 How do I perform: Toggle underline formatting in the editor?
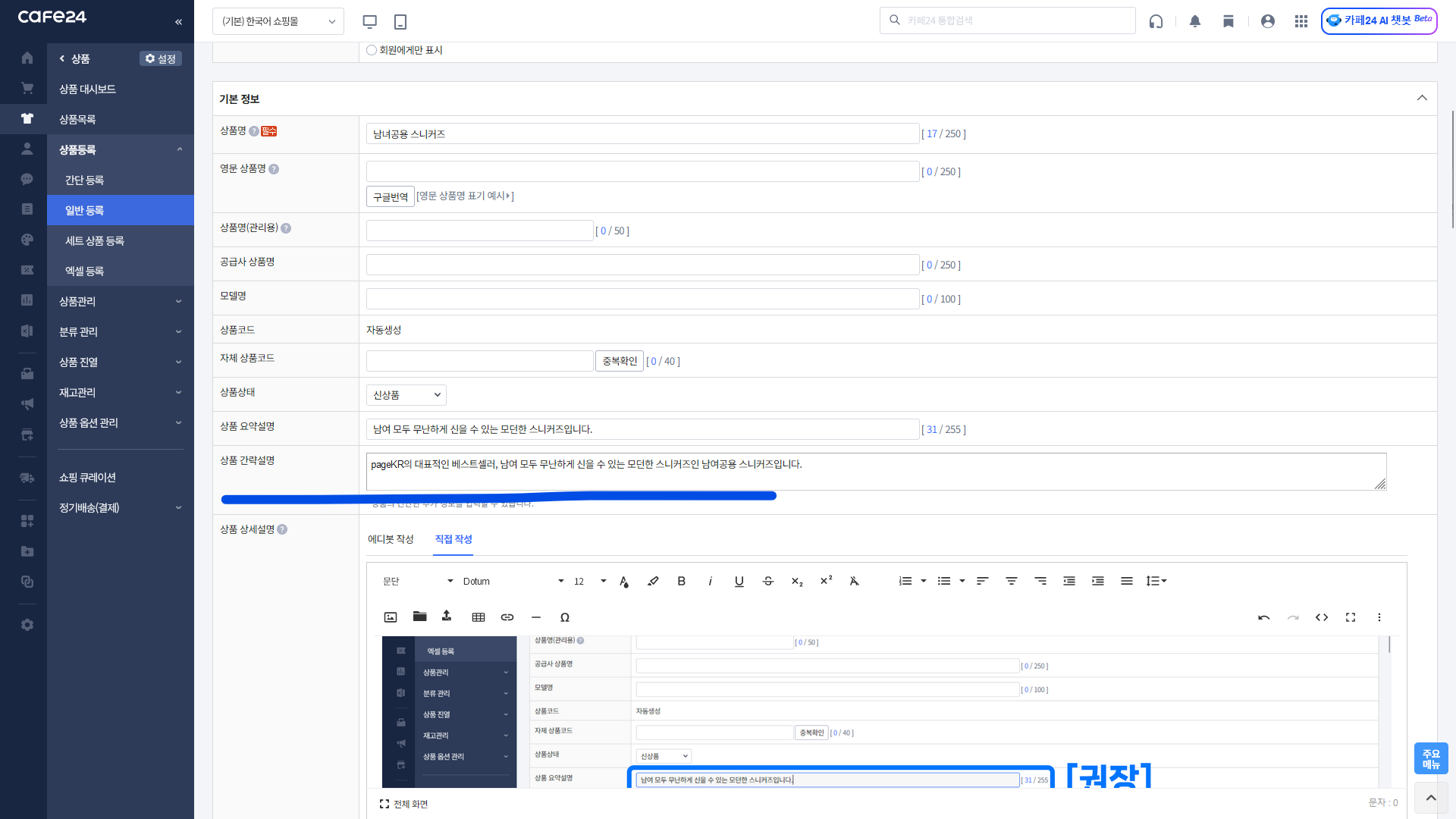click(x=739, y=581)
